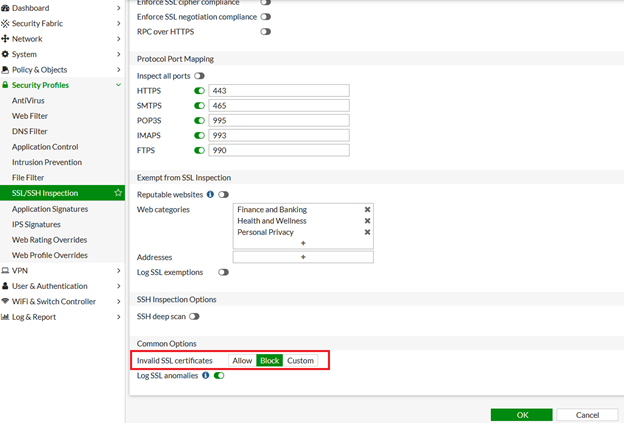The height and width of the screenshot is (423, 624).
Task: Click the VPN laptop icon
Action: [x=5, y=271]
